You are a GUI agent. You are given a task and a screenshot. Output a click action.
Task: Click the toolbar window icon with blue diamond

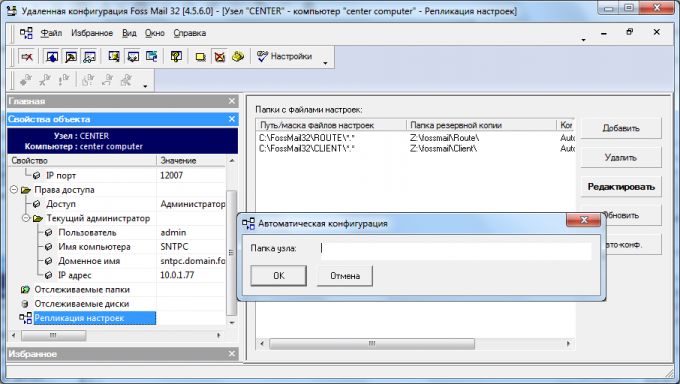click(52, 57)
